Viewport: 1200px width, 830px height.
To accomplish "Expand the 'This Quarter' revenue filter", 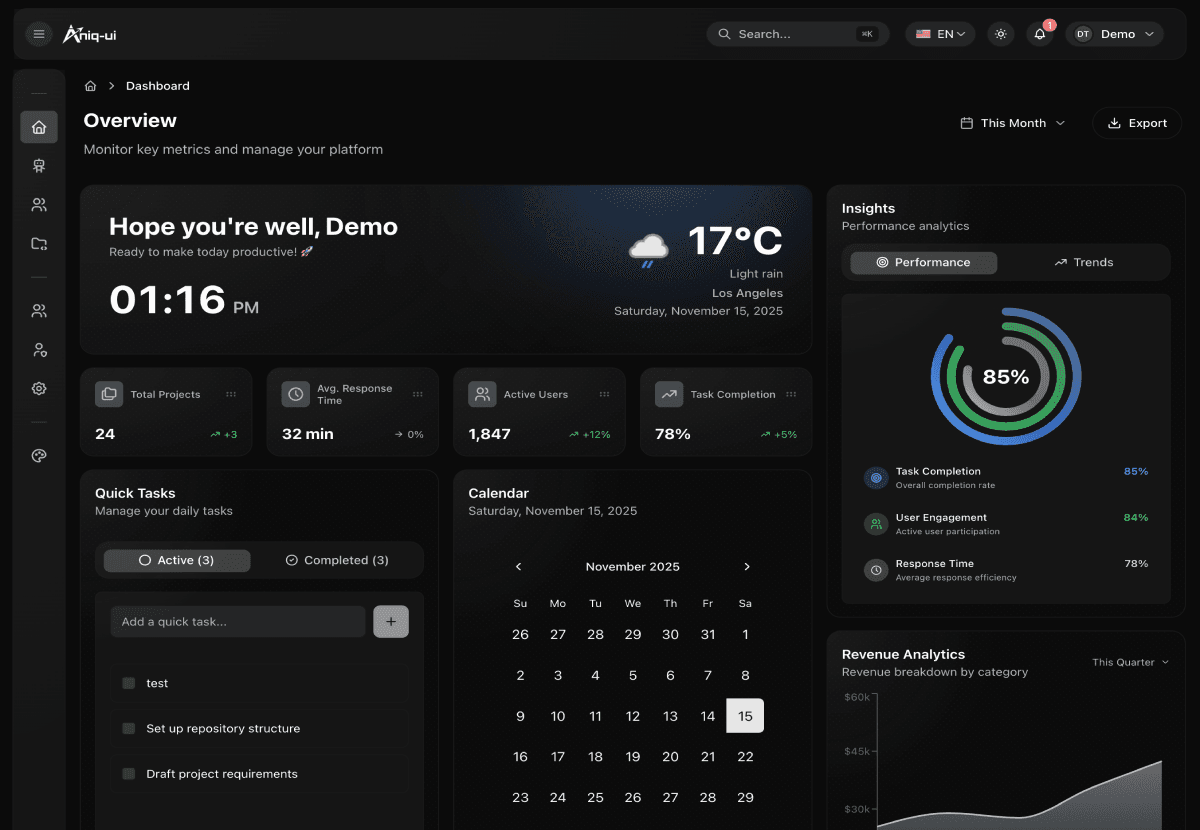I will 1128,662.
